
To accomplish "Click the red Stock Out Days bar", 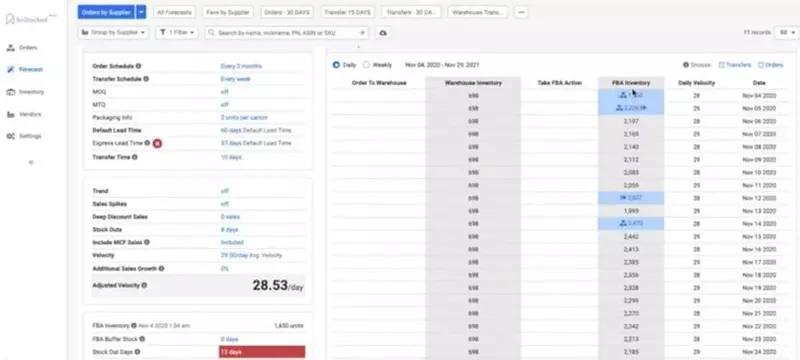I will tap(262, 352).
